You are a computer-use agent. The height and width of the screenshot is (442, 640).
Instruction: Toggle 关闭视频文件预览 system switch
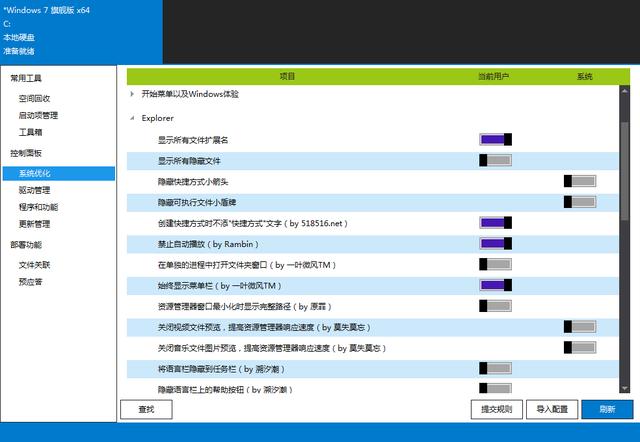pyautogui.click(x=580, y=327)
